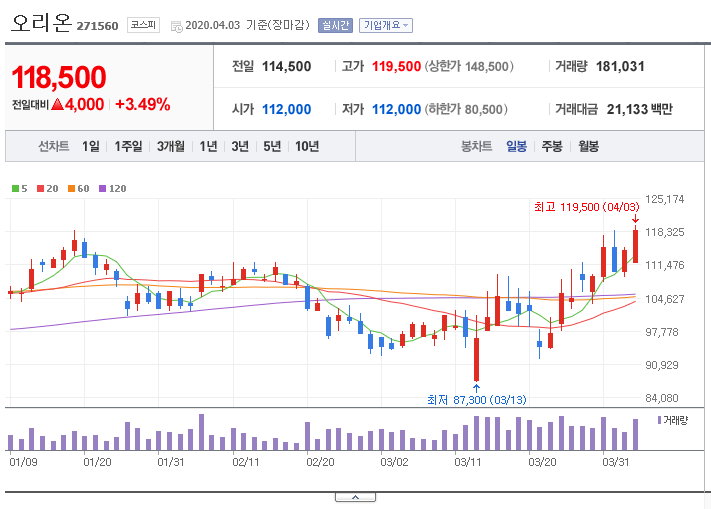711x509 pixels.
Task: Click the 상한가 148,500 text
Action: click(x=469, y=67)
